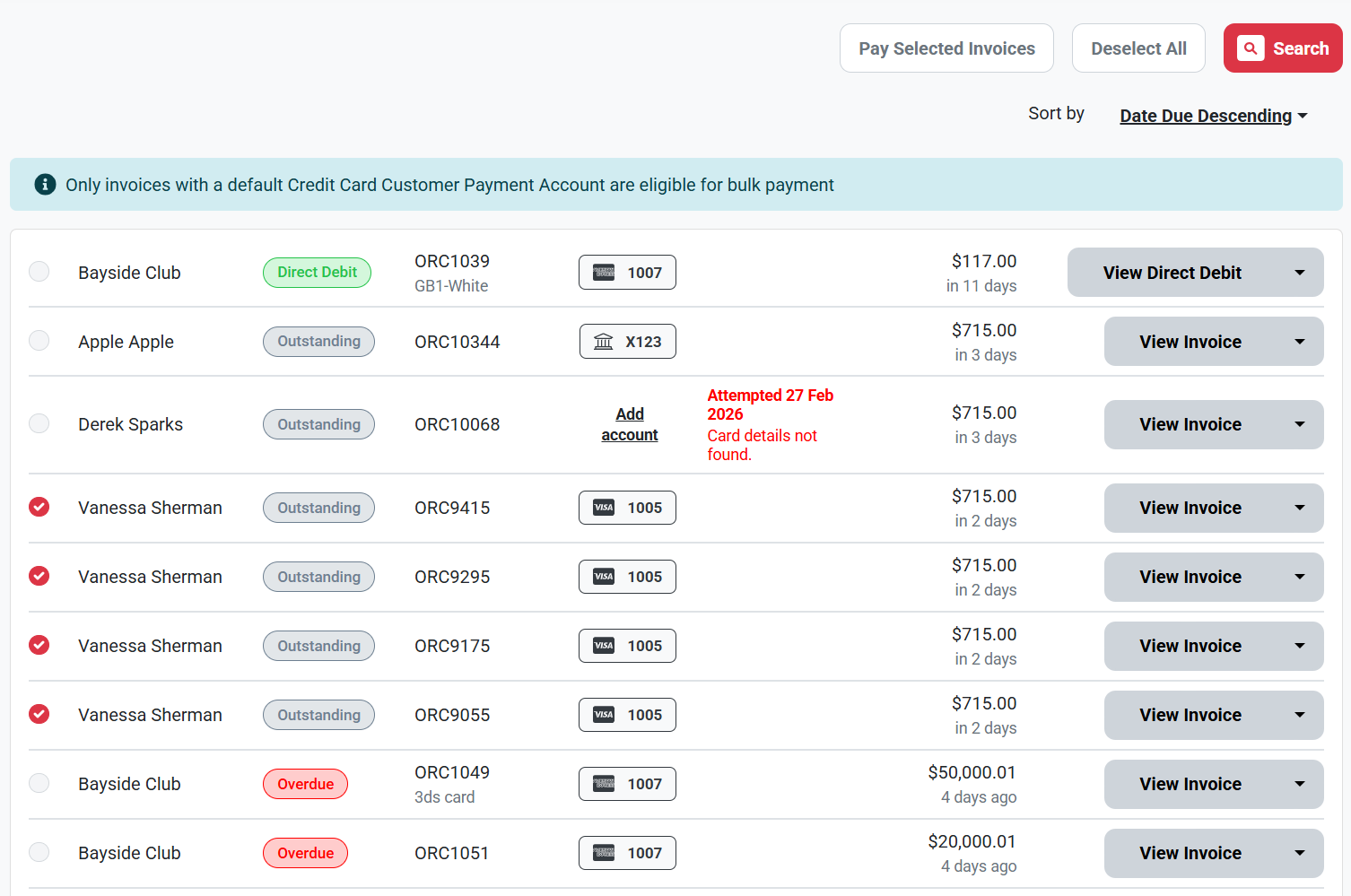
Task: Click the Outstanding badge for Apple Apple
Action: pos(318,342)
